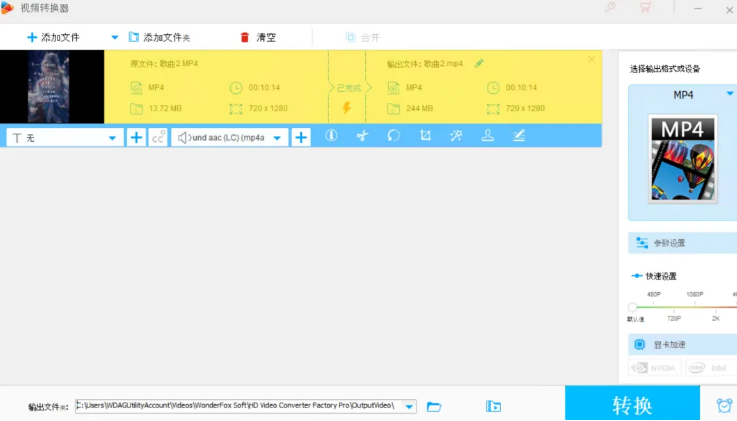Toggle the CC closed captions button
The height and width of the screenshot is (421, 737).
pyautogui.click(x=158, y=137)
